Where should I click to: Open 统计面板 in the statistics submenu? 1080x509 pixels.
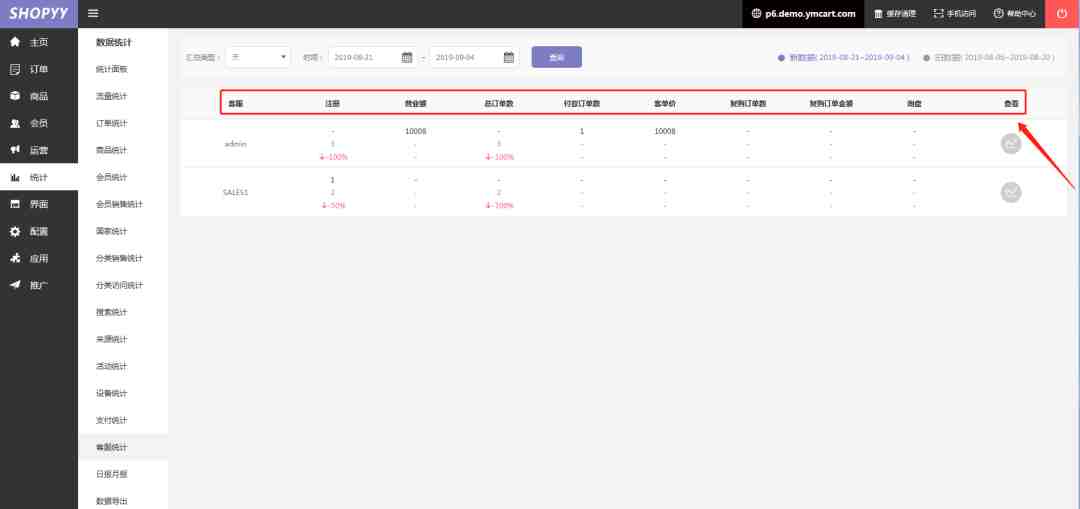click(112, 70)
